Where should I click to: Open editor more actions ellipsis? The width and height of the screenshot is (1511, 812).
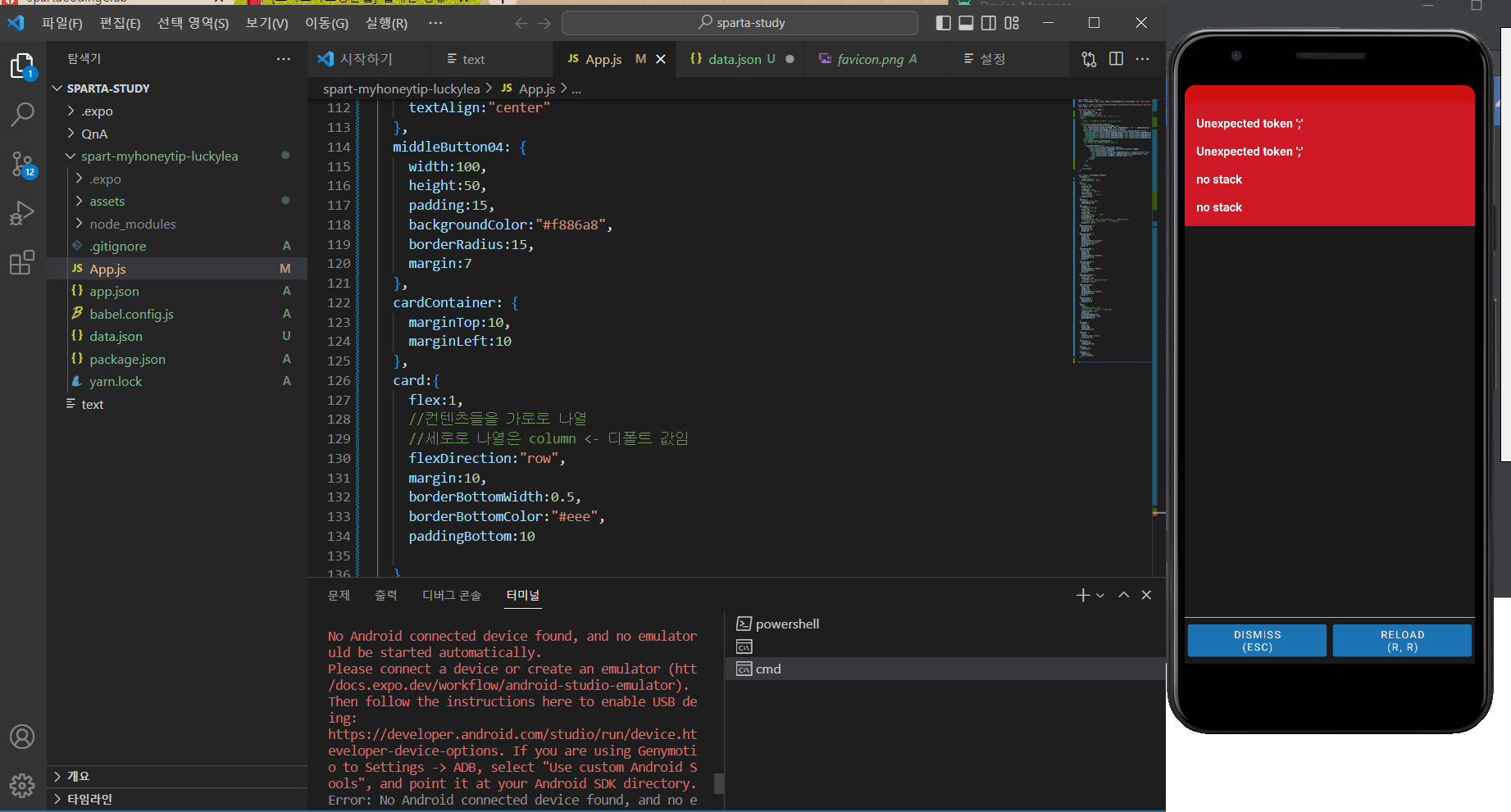[1142, 59]
